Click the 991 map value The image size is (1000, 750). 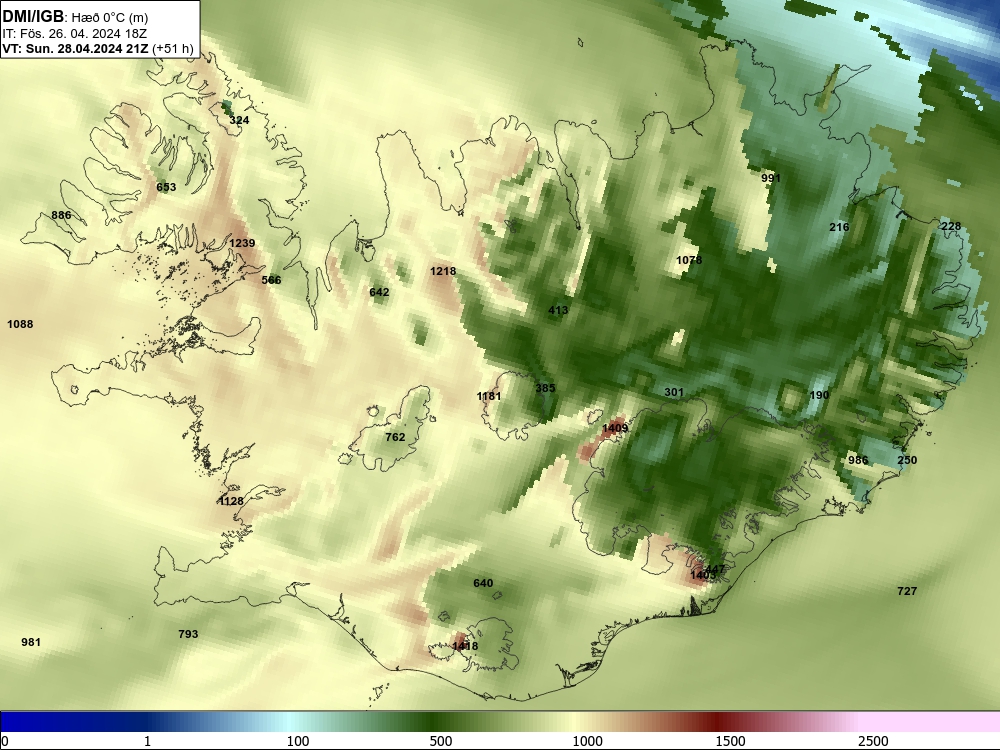click(771, 178)
